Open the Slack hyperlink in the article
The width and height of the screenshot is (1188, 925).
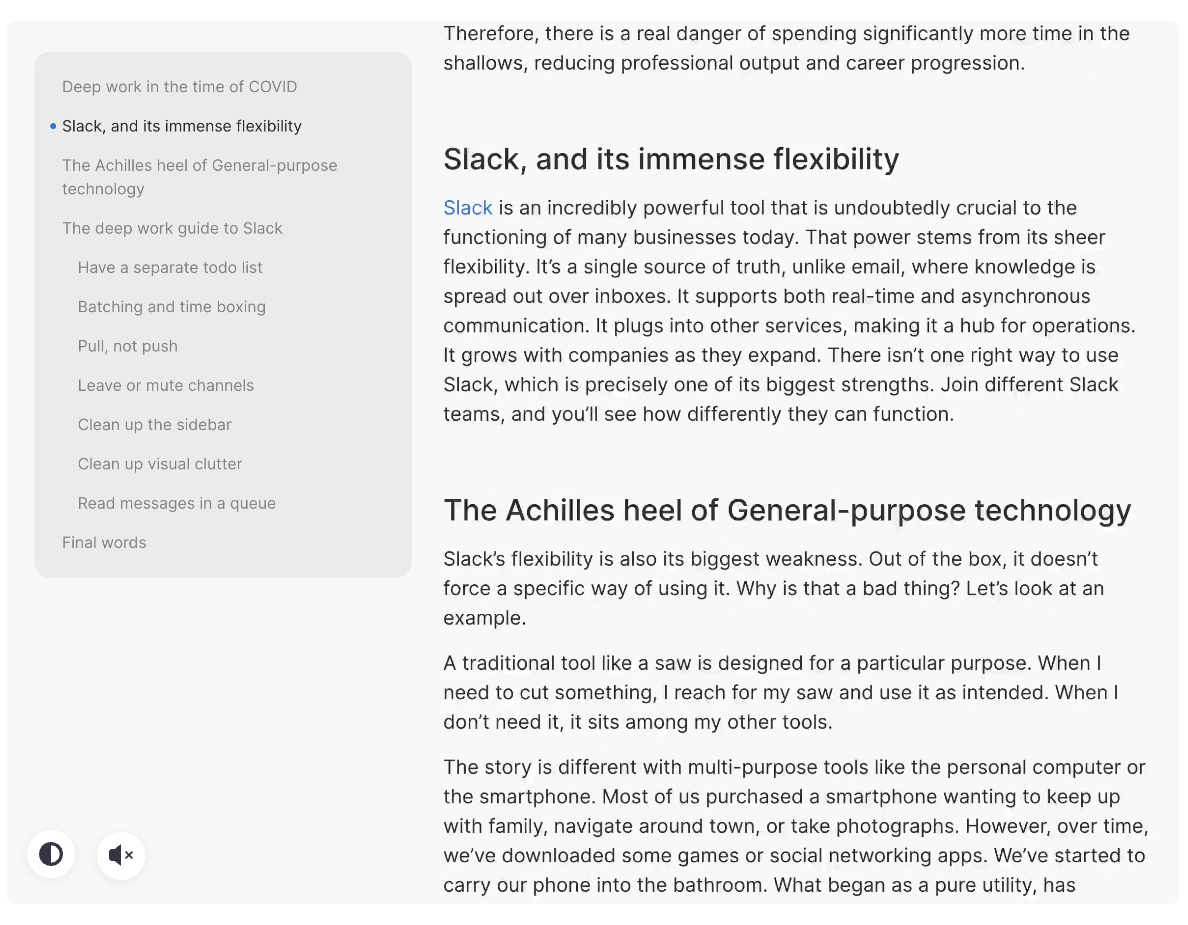467,208
